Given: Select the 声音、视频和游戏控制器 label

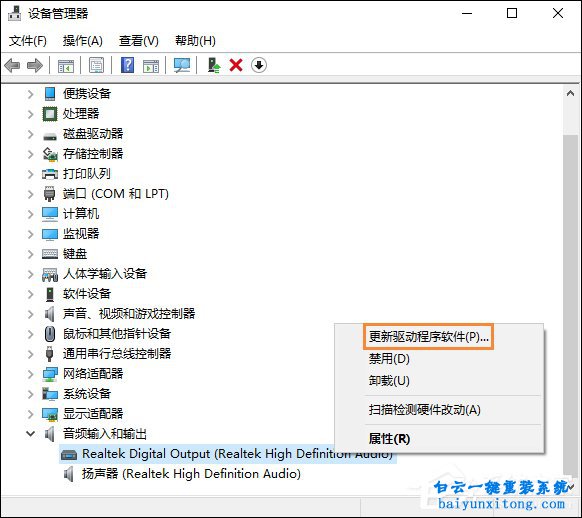Looking at the screenshot, I should 129,314.
